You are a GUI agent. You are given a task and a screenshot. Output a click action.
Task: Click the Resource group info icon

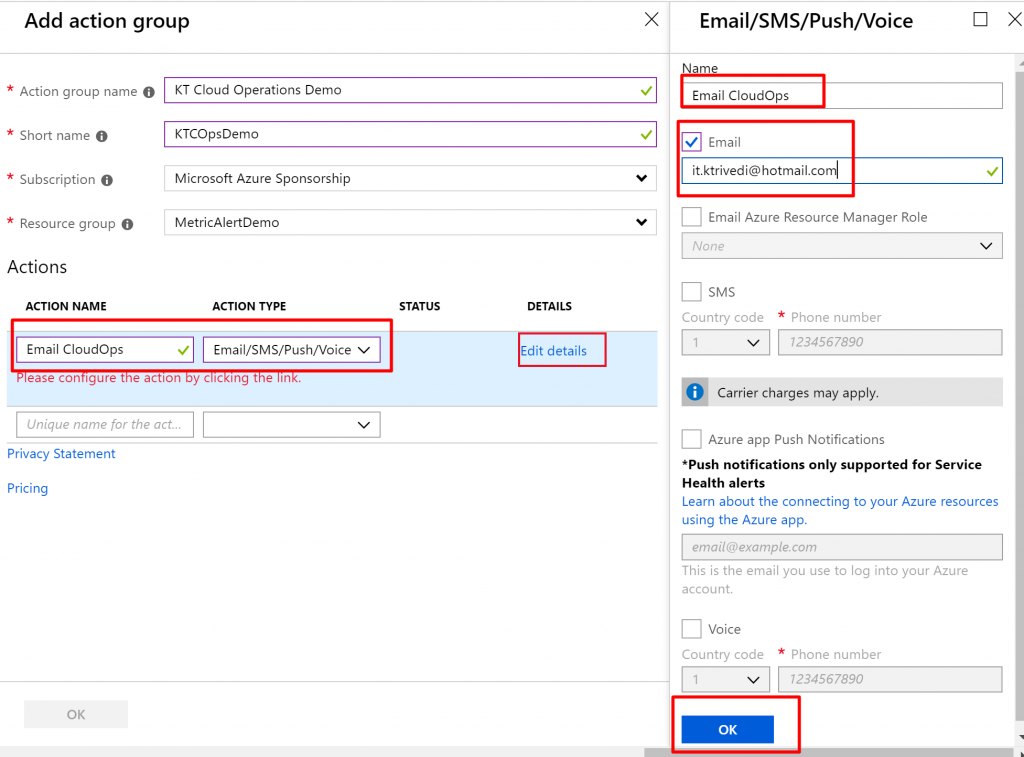[x=127, y=224]
